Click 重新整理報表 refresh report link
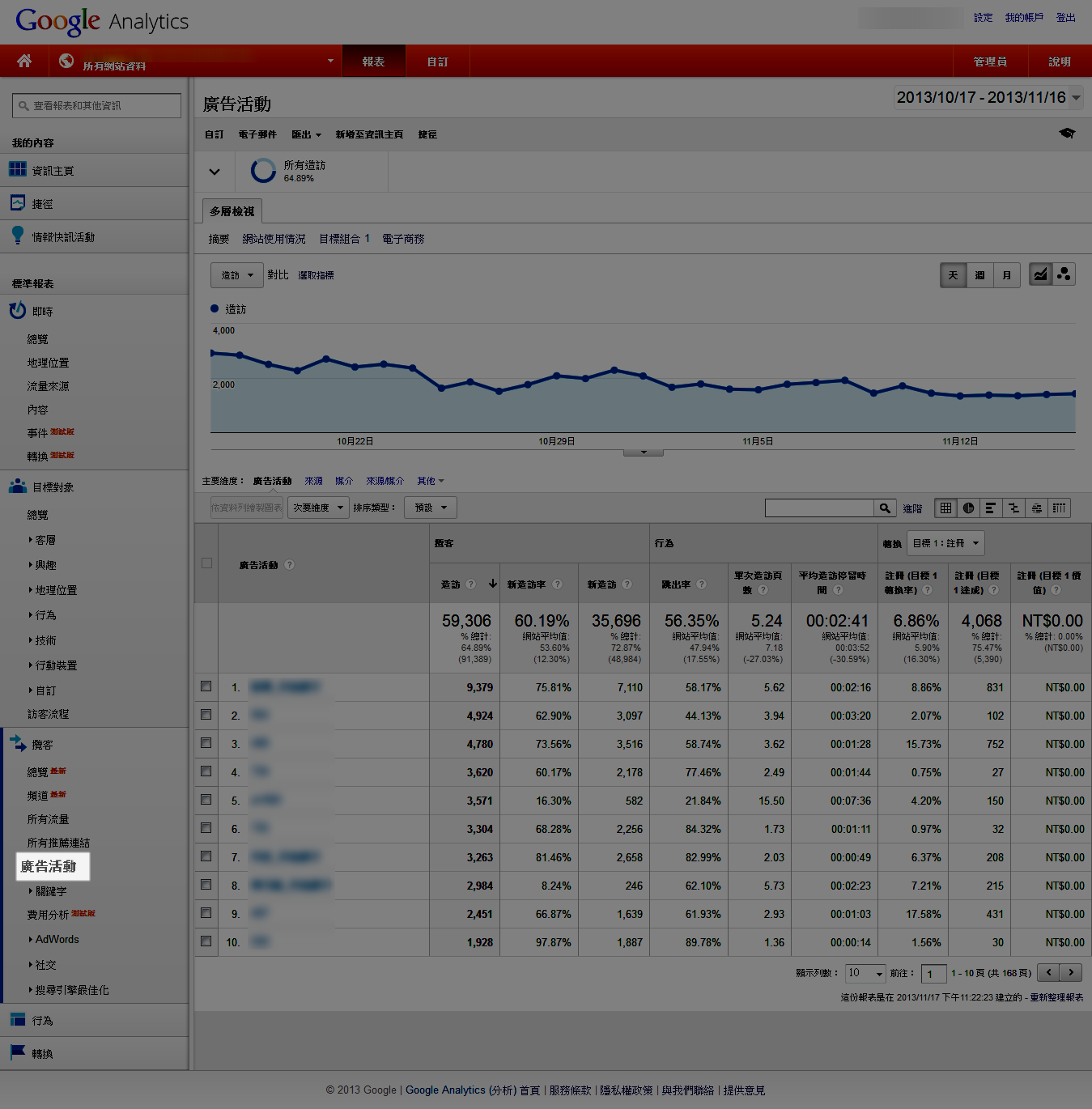This screenshot has height=1109, width=1092. (x=1056, y=997)
